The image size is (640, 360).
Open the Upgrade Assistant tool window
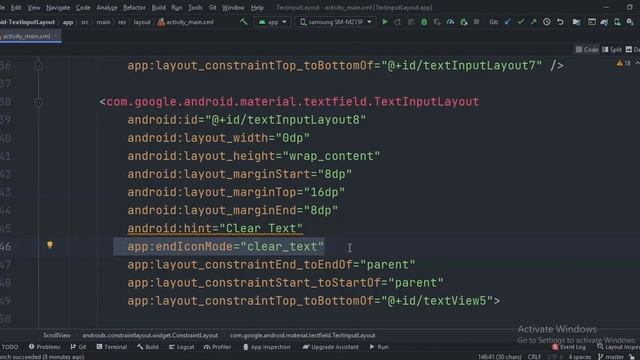(x=331, y=347)
